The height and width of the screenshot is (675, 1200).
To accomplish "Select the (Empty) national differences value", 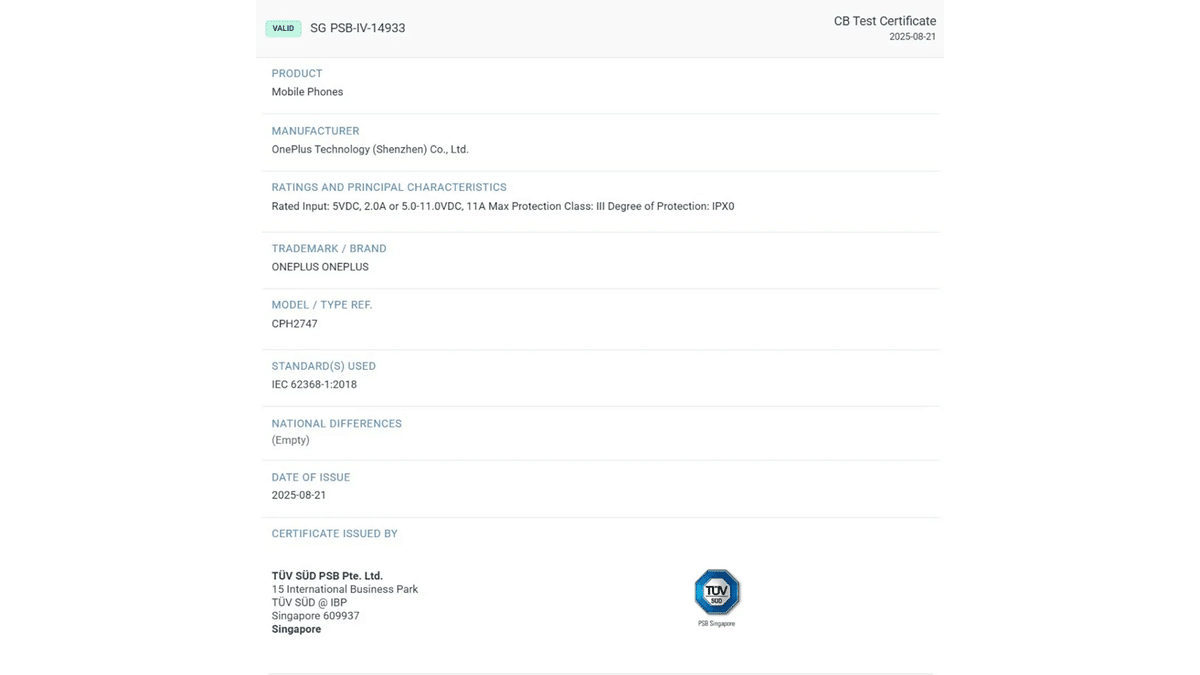I will click(x=290, y=440).
